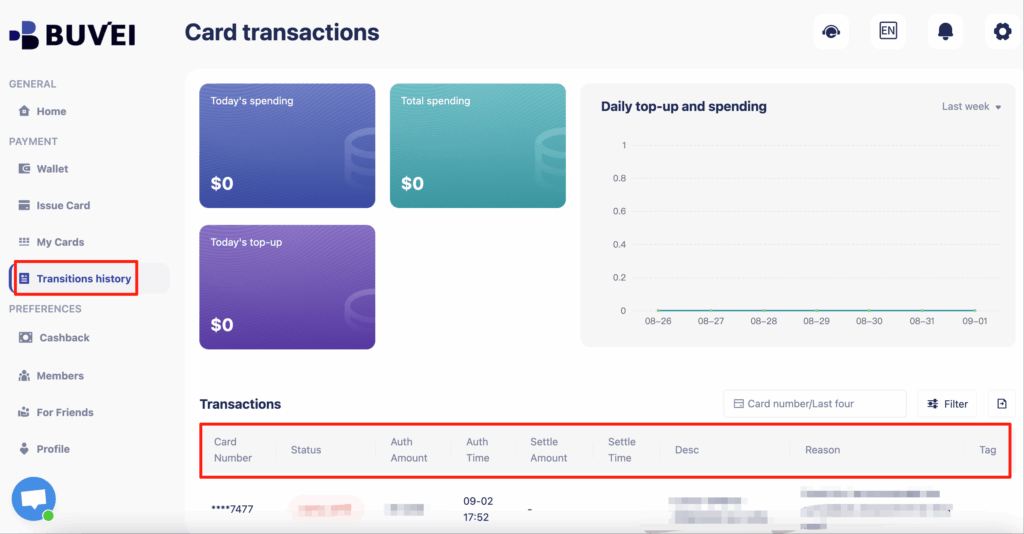Open the Wallet menu item
Viewport: 1024px width, 534px height.
tap(52, 169)
